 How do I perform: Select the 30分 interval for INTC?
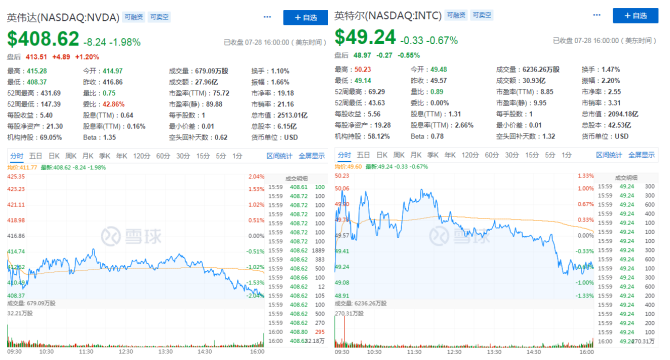click(511, 155)
